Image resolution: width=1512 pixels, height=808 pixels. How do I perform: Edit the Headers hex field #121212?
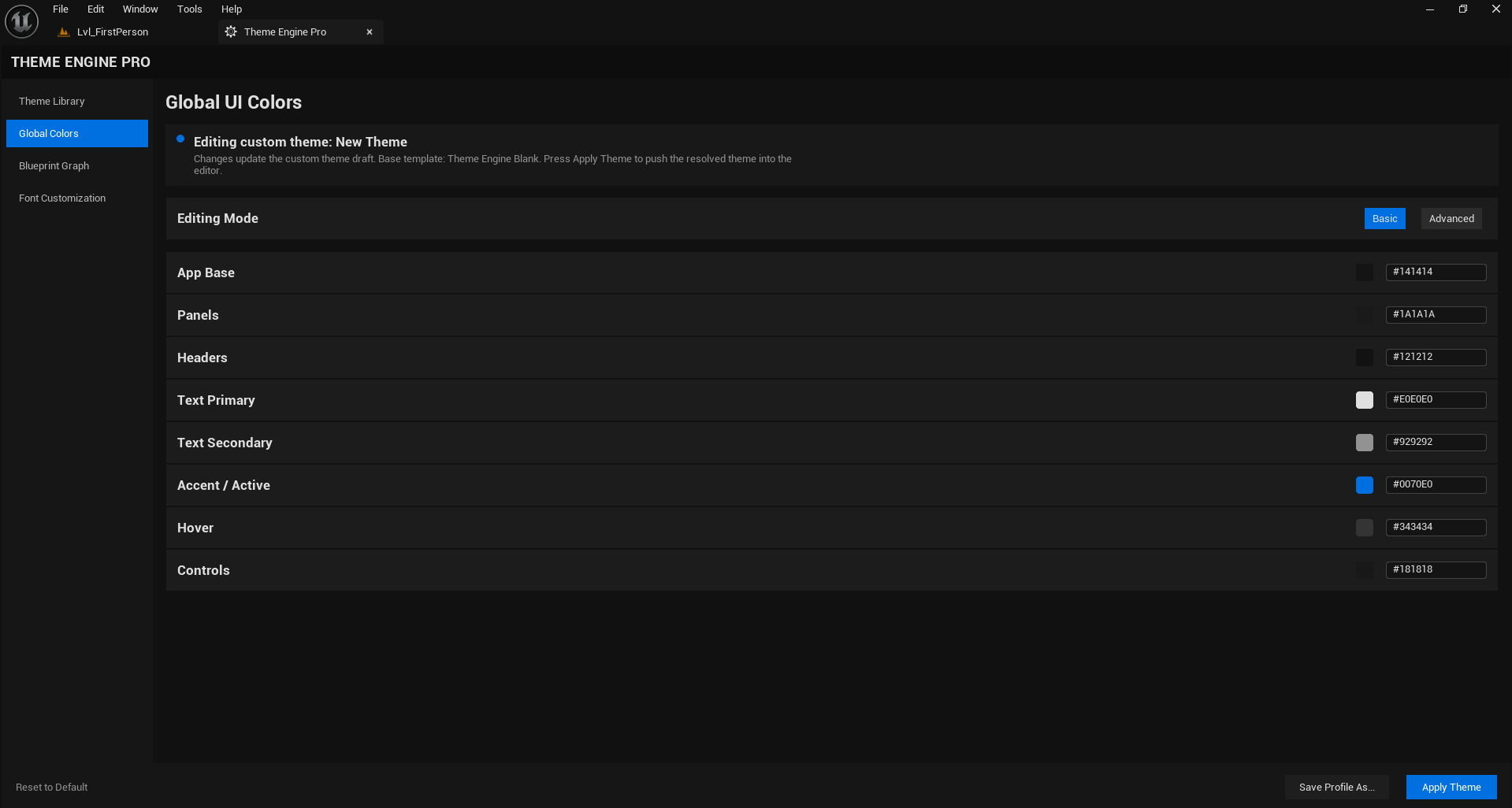pos(1436,358)
